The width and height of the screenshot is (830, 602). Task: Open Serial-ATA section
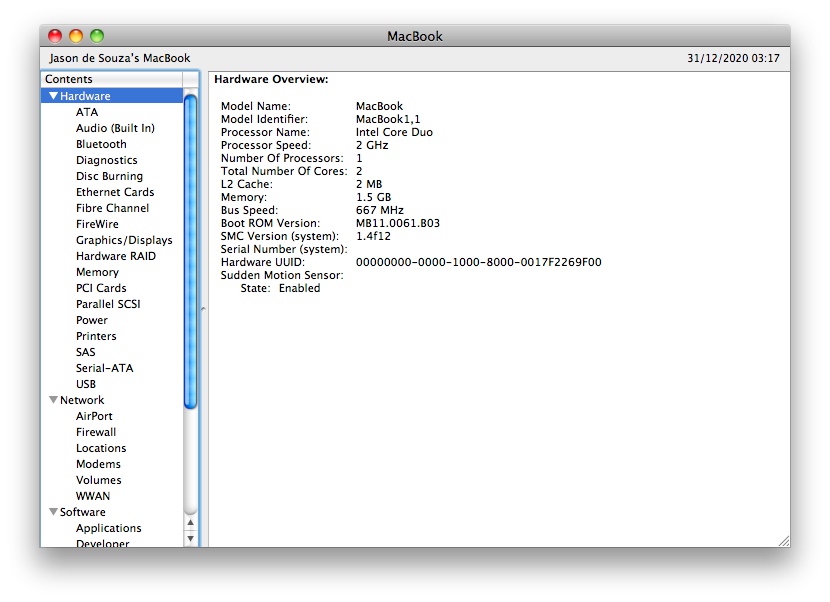[x=104, y=368]
